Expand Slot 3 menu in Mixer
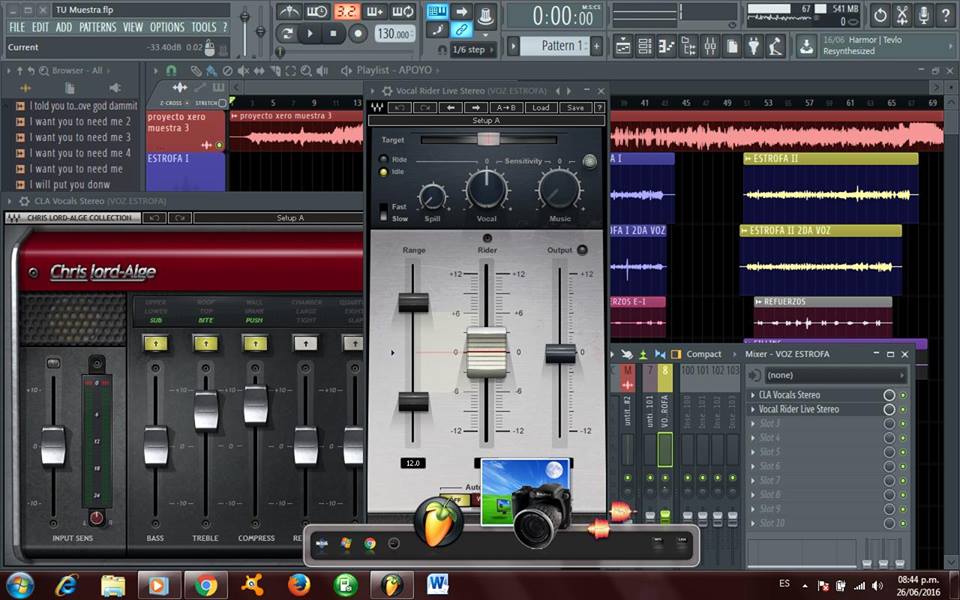This screenshot has width=960, height=600. coord(753,423)
